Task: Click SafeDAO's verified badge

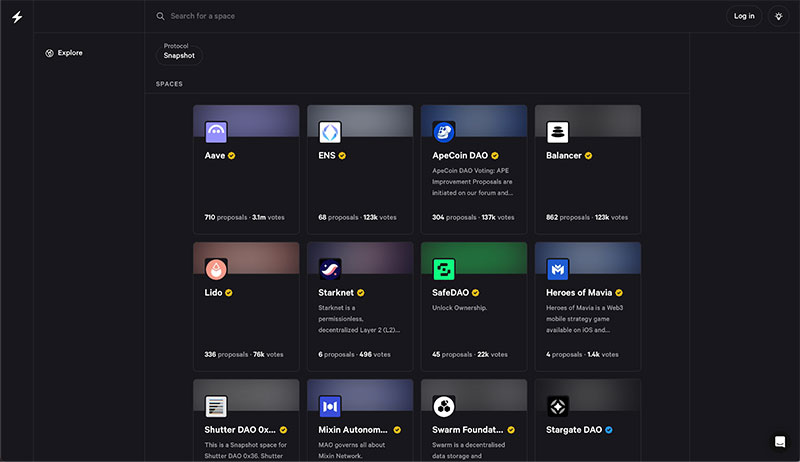Action: click(x=476, y=293)
